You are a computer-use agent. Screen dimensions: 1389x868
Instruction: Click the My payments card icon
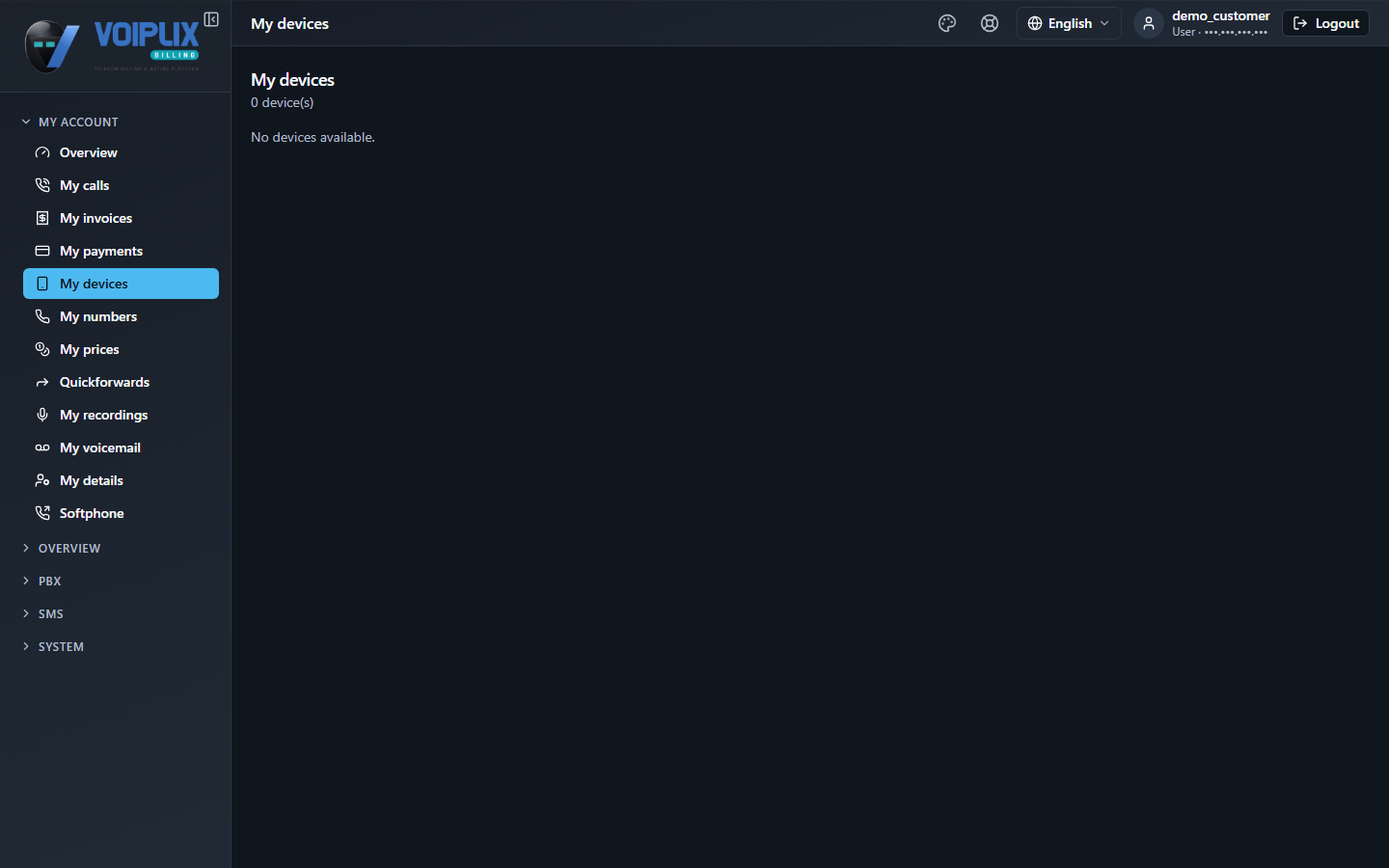tap(42, 251)
